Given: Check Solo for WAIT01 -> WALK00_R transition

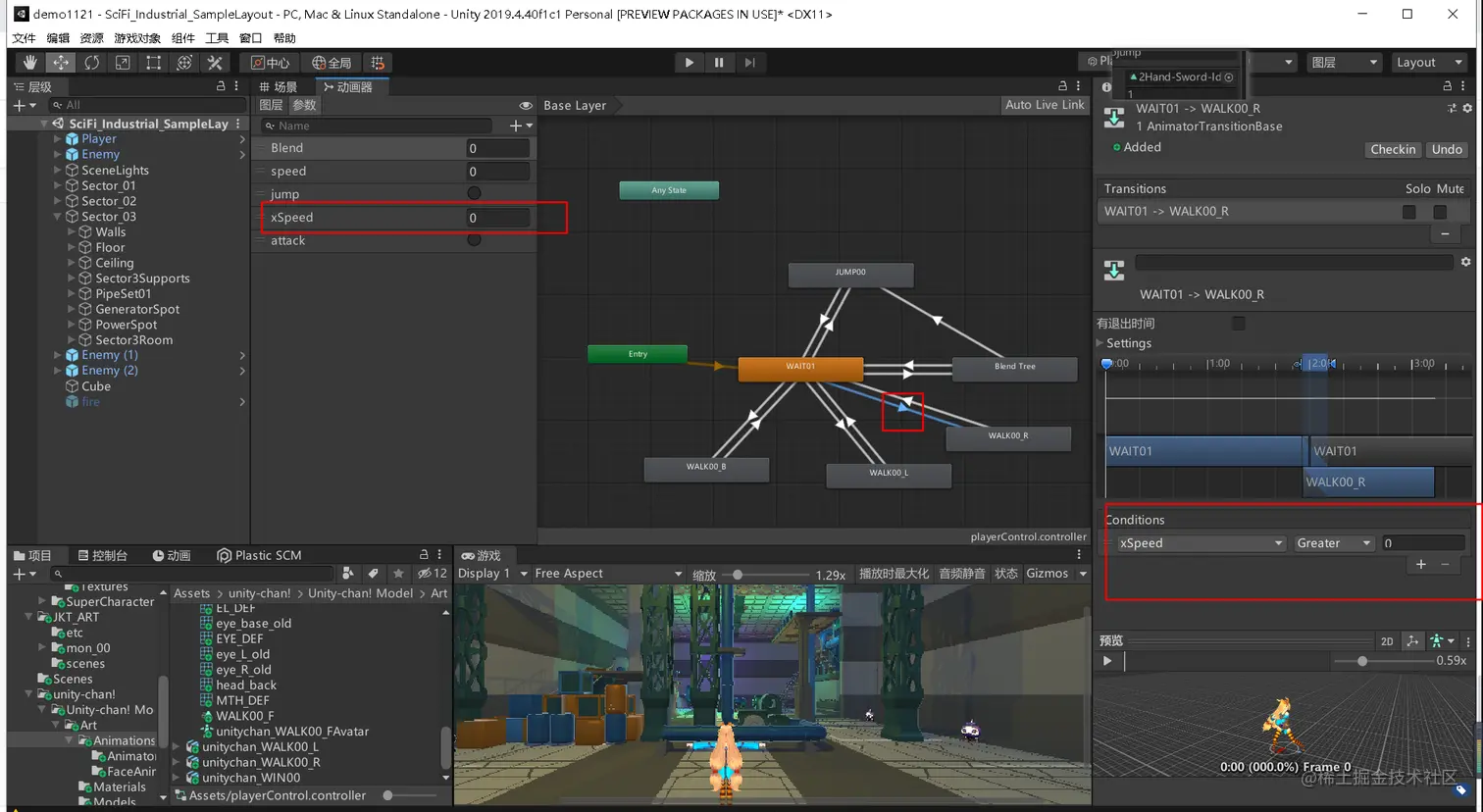Looking at the screenshot, I should pos(1409,212).
